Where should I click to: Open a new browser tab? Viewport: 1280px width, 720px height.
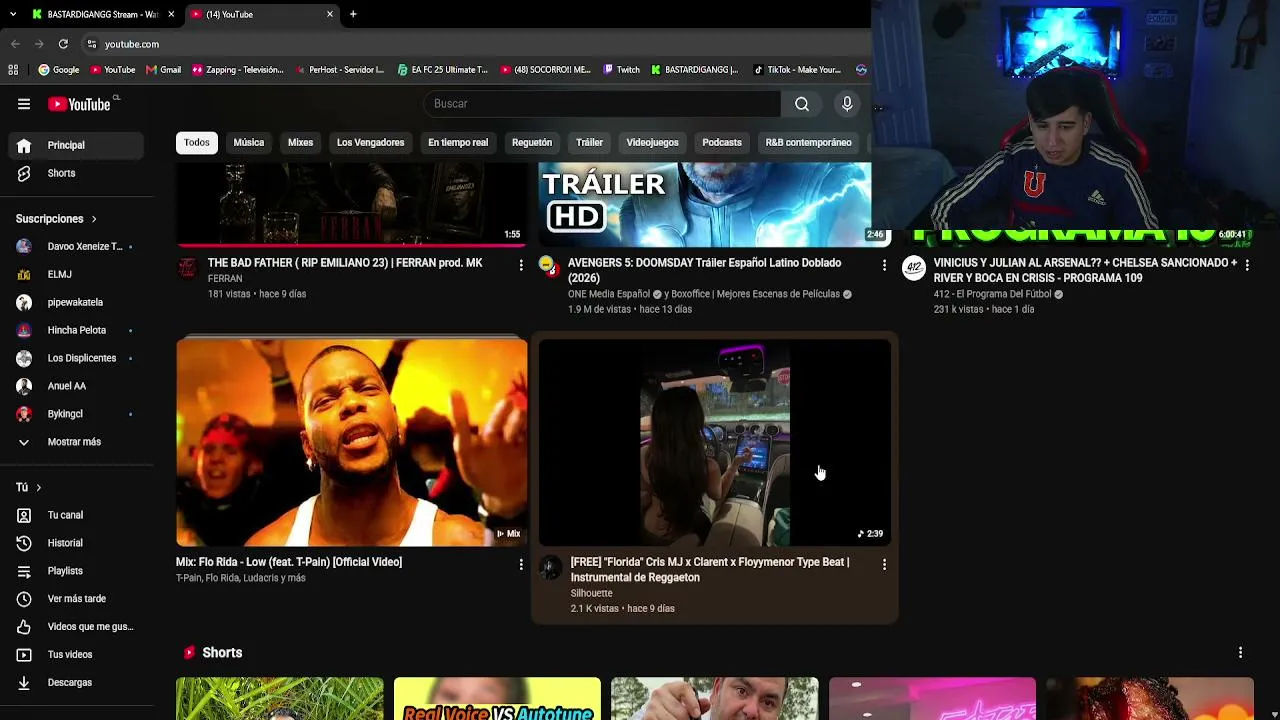(x=353, y=14)
